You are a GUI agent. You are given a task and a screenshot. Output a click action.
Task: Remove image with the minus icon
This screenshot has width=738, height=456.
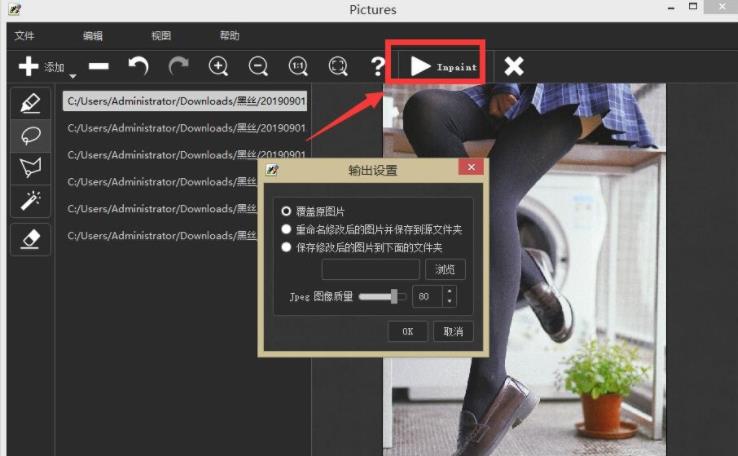98,66
